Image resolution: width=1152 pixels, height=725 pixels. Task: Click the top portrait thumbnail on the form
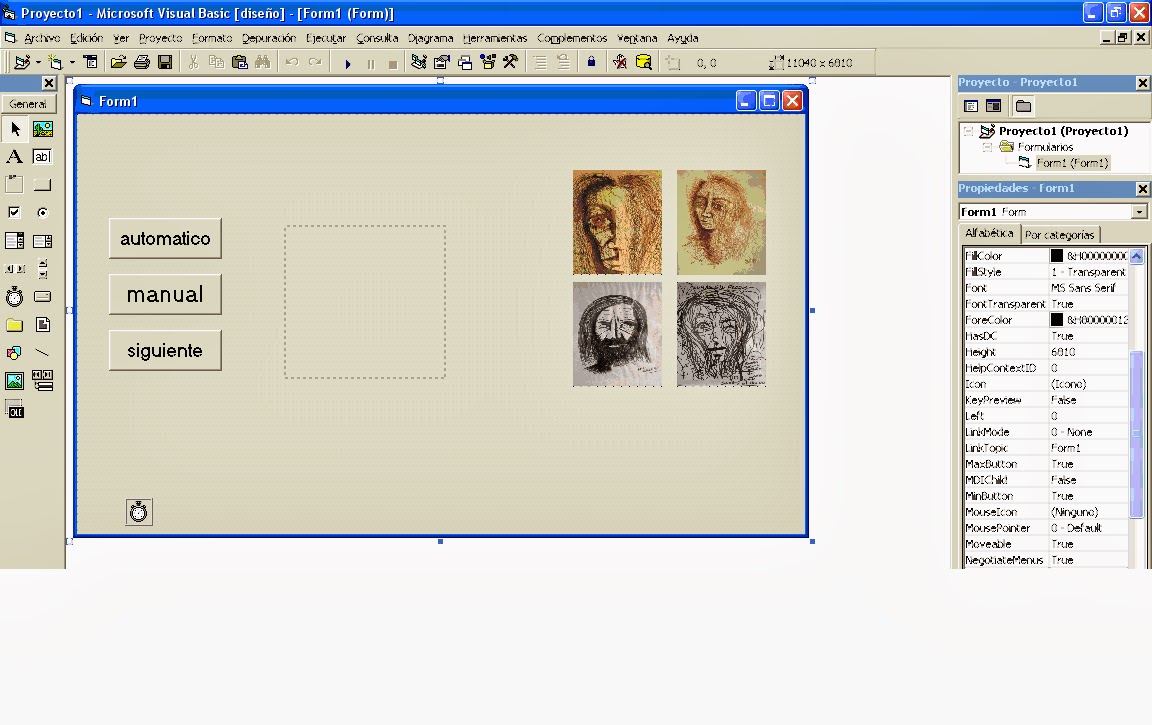pyautogui.click(x=617, y=222)
